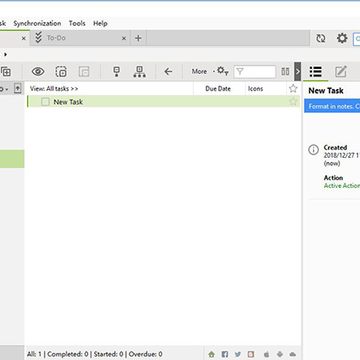Click the up-arrow icon in left panel header

[x=17, y=89]
